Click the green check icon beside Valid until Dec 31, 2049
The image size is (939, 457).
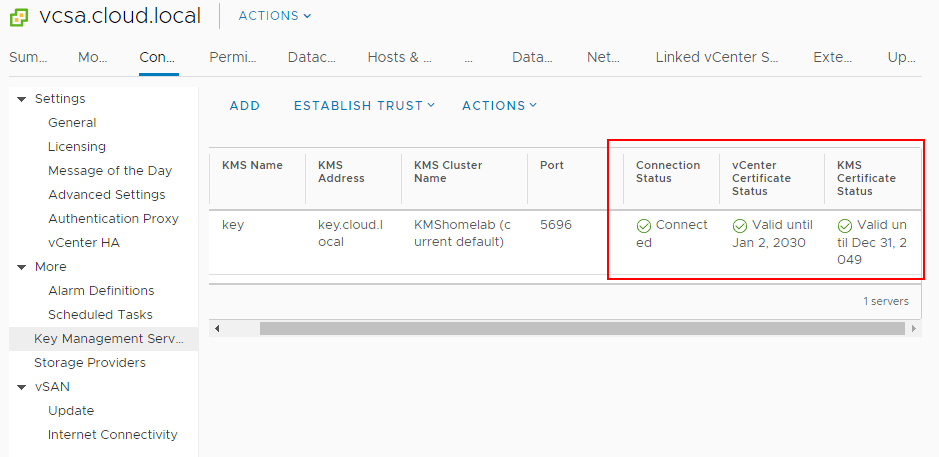[x=844, y=226]
